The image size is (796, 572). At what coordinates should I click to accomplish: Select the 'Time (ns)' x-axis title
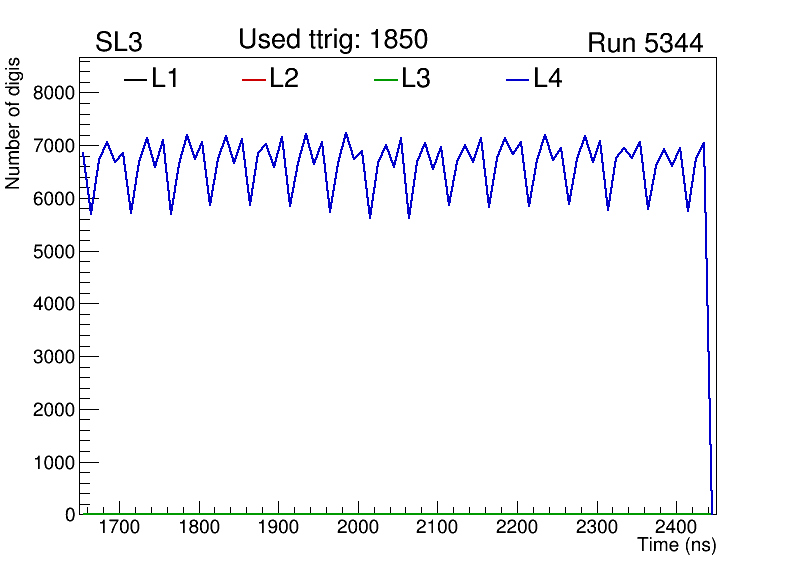(x=677, y=546)
